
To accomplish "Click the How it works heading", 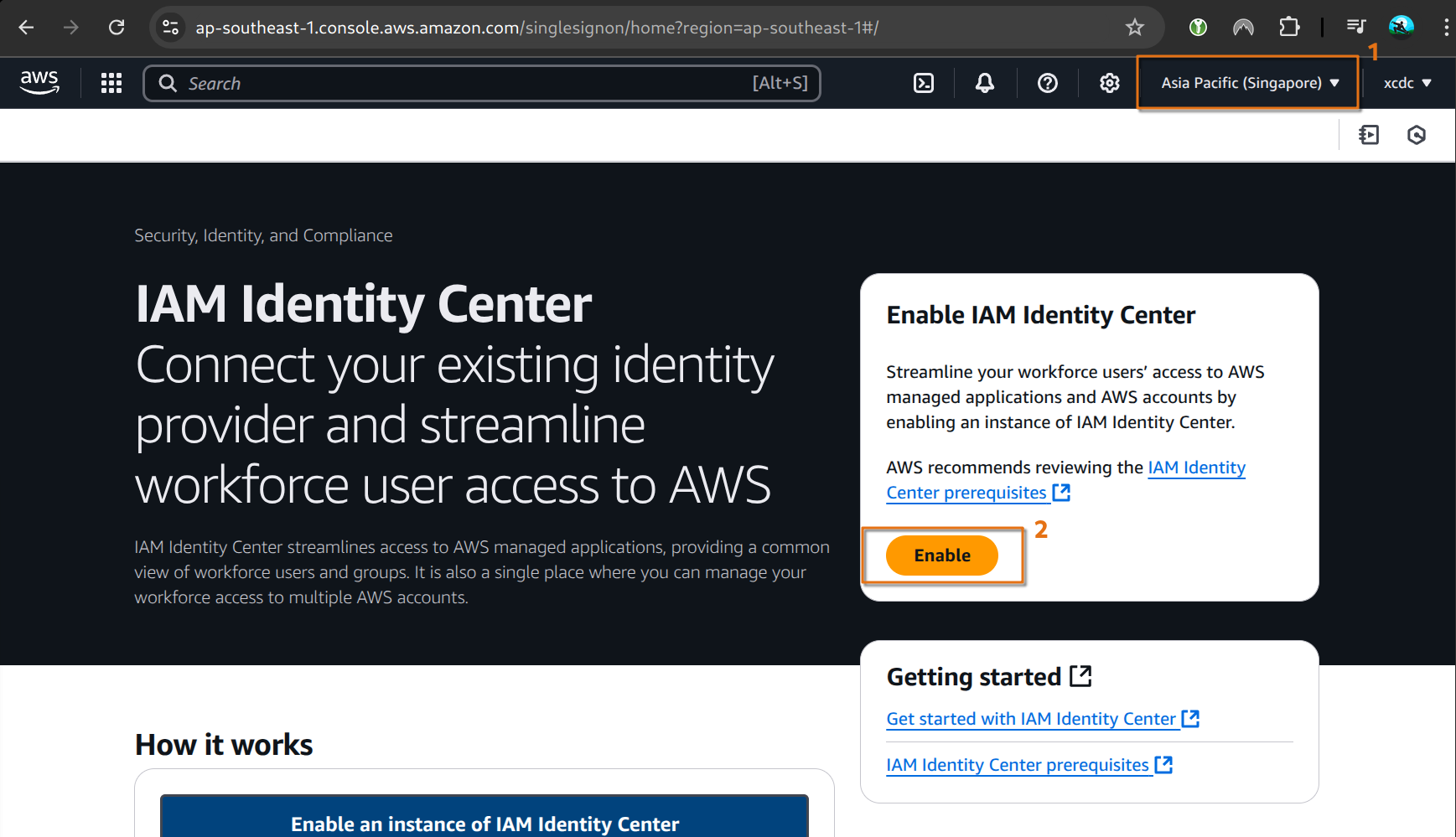I will (x=224, y=745).
